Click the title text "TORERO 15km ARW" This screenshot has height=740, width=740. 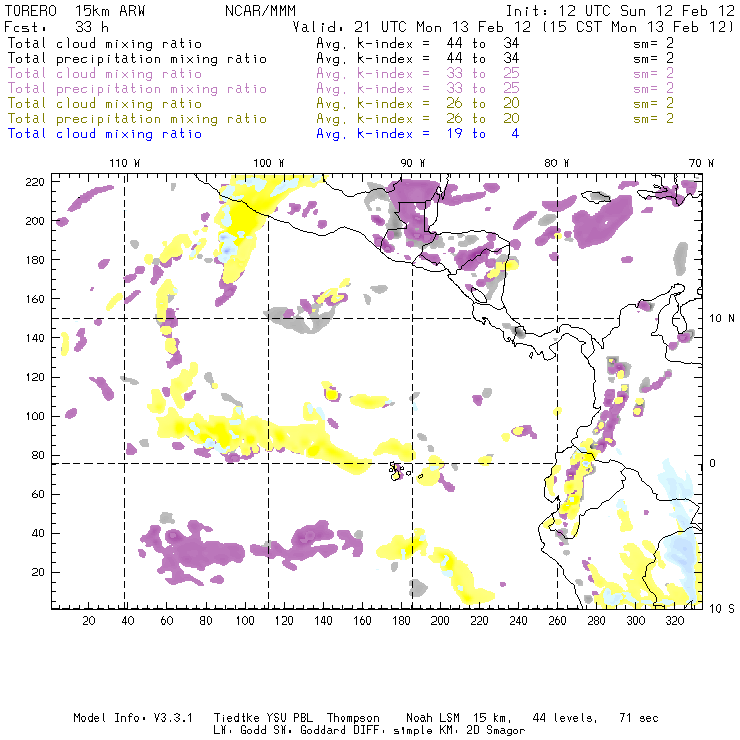click(x=75, y=11)
